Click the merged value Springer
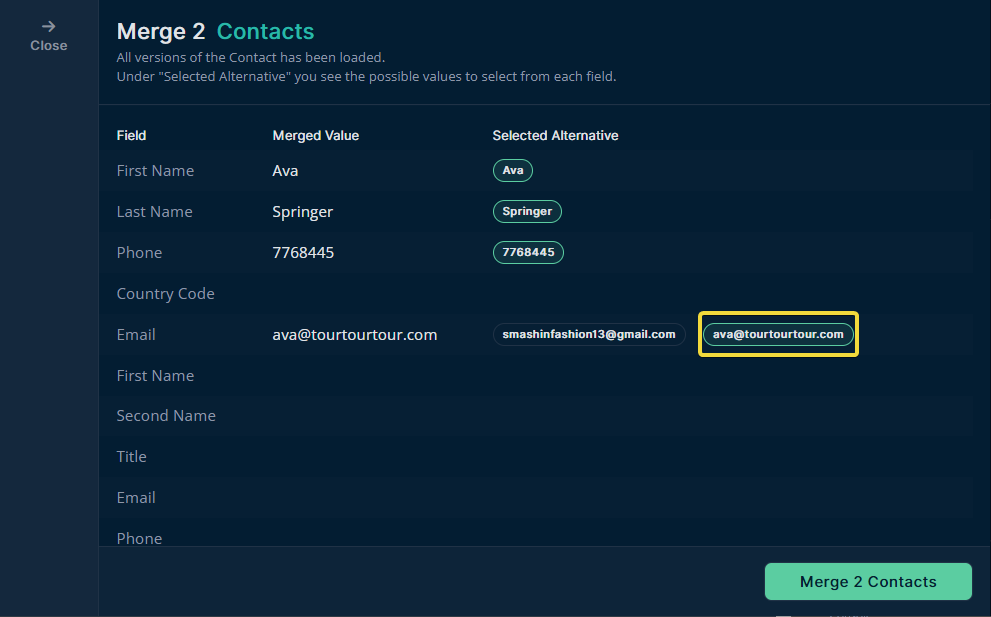The width and height of the screenshot is (991, 617). (x=303, y=212)
